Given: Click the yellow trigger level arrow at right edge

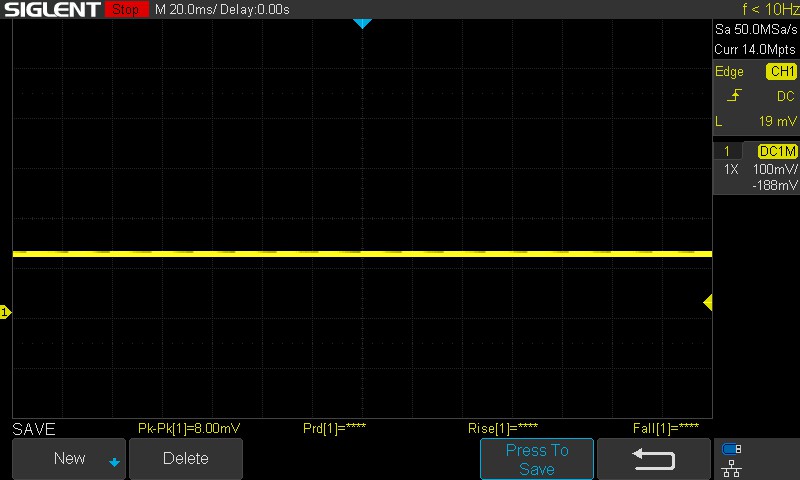Looking at the screenshot, I should (x=708, y=302).
